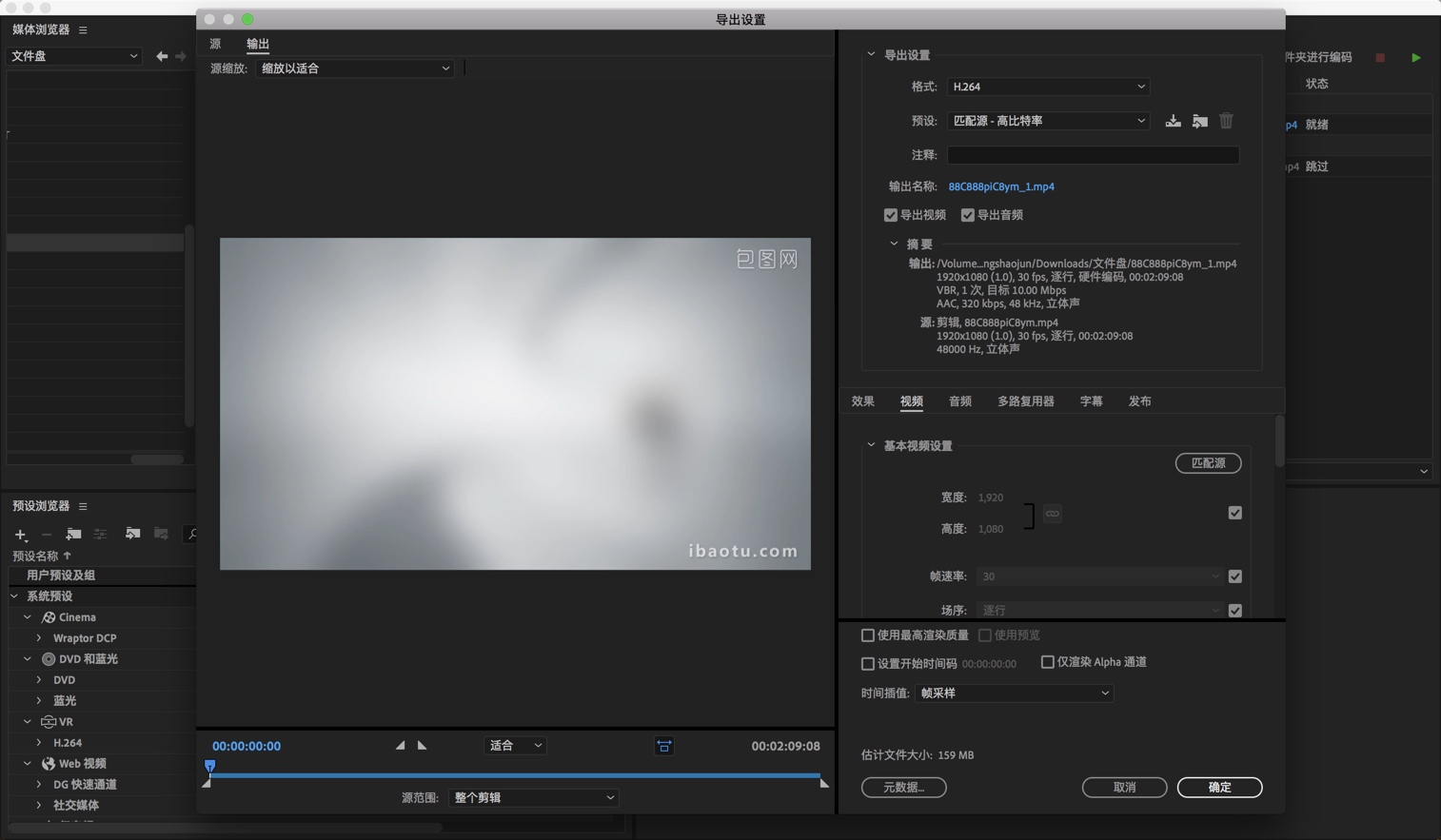The width and height of the screenshot is (1441, 840).
Task: Open the 源 tab in the preview panel
Action: click(x=215, y=43)
